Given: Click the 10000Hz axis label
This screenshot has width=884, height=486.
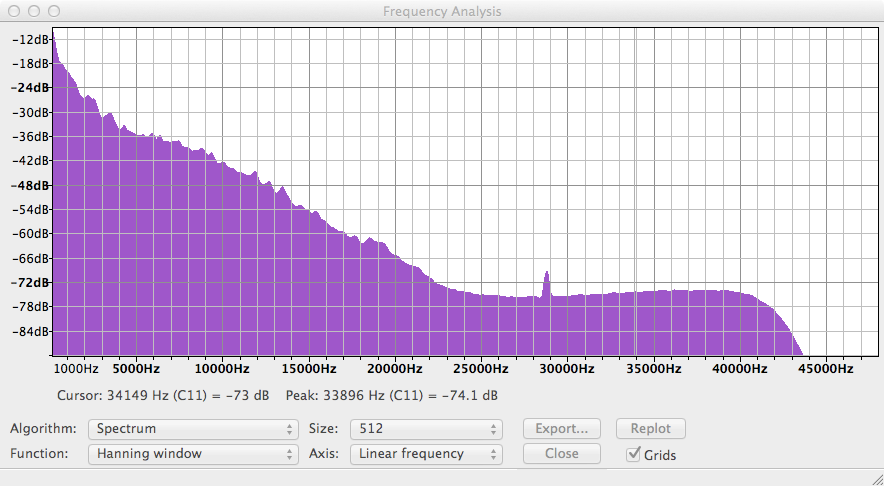Looking at the screenshot, I should click(x=222, y=369).
